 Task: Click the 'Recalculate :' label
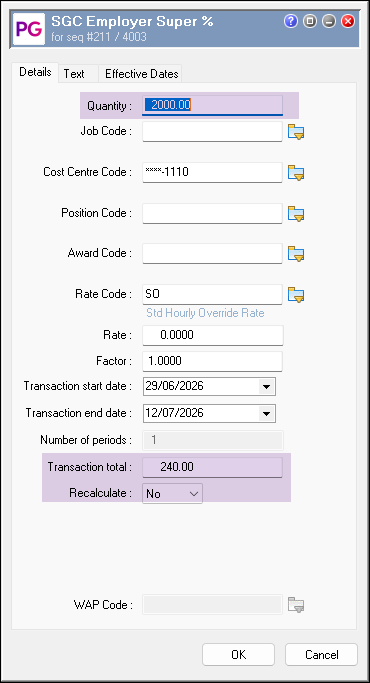pos(101,494)
